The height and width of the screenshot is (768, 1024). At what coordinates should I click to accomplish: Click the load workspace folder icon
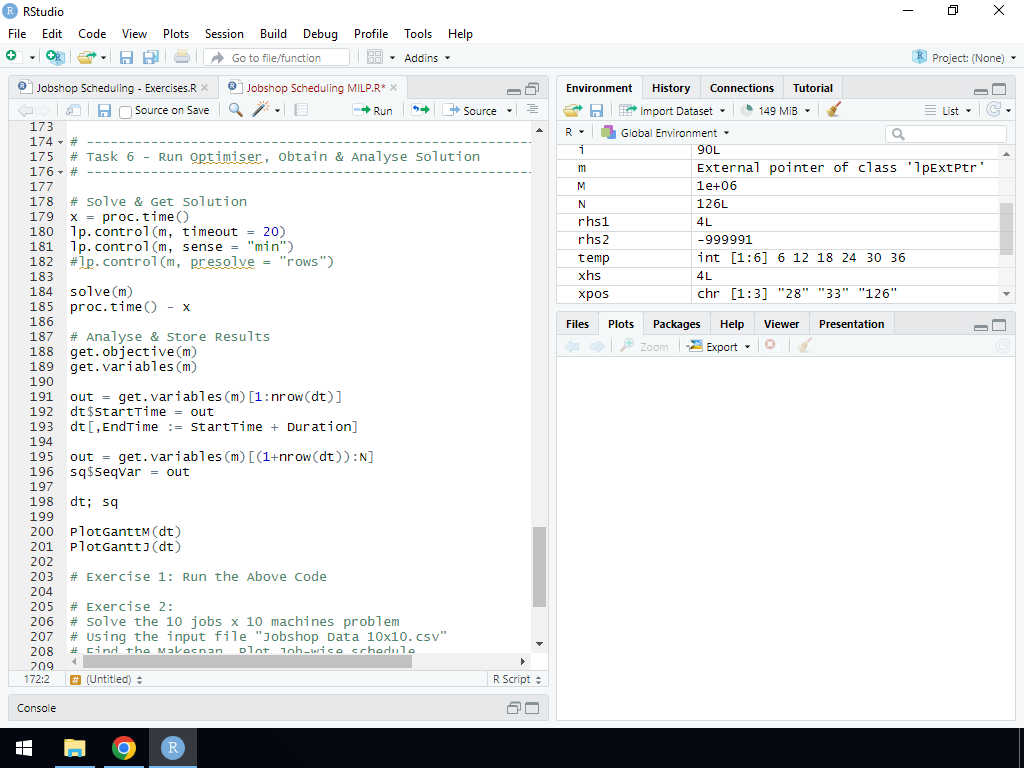tap(572, 110)
